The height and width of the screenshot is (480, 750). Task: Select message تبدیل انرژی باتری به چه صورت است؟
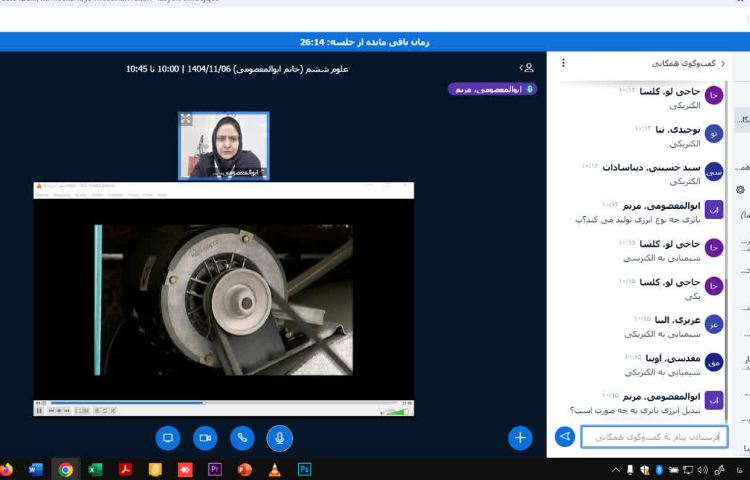coord(635,411)
